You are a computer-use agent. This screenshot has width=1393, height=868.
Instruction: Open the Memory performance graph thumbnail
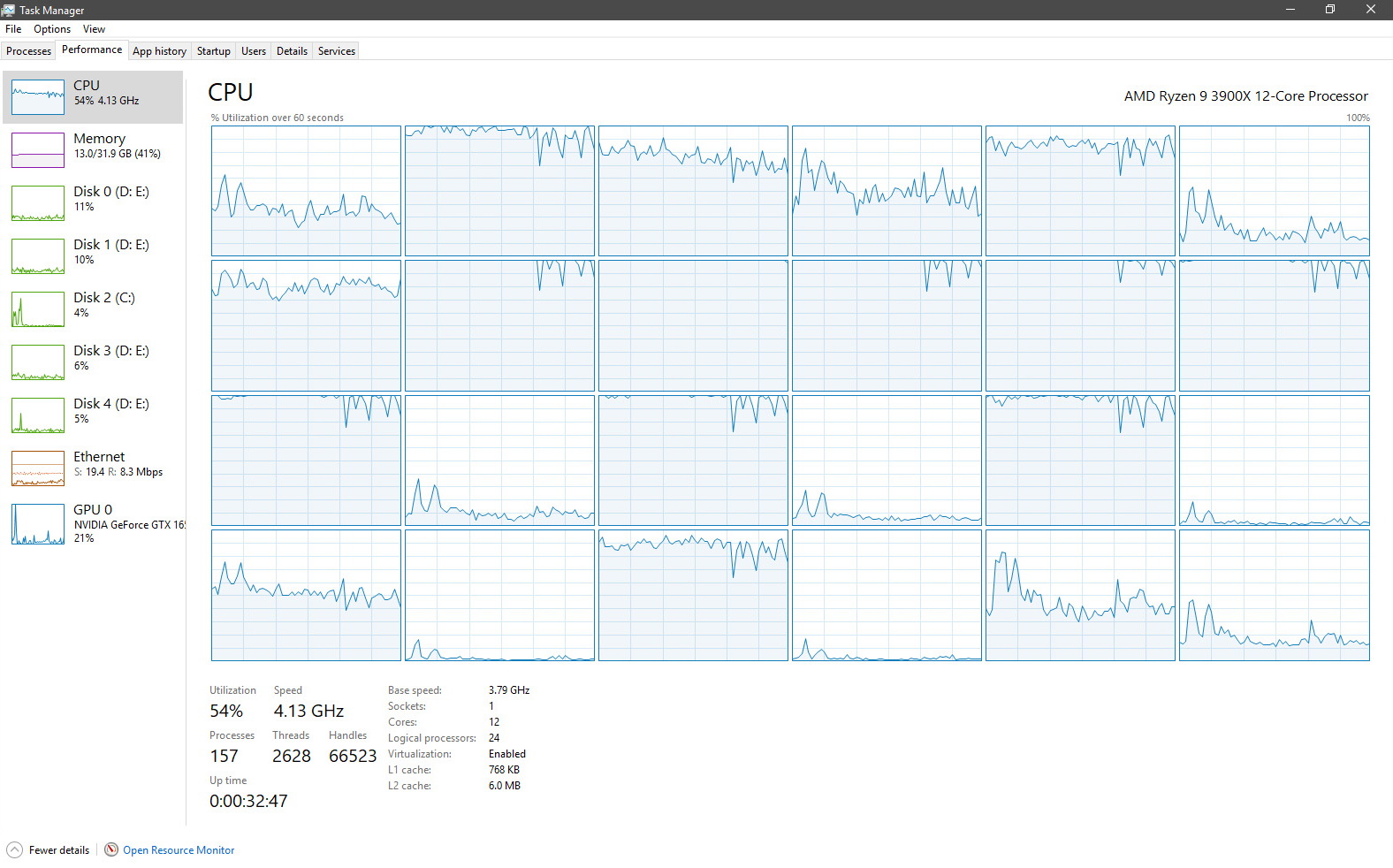(38, 150)
